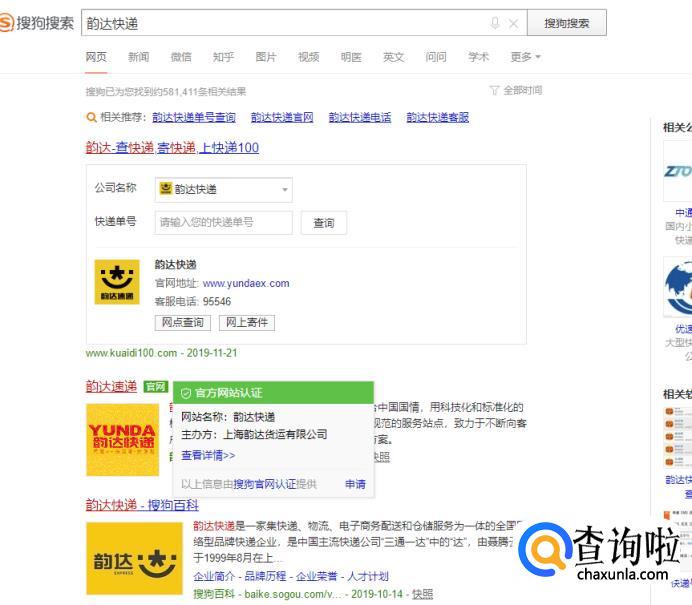Open related link 韵达快递官网
This screenshot has height=605, width=692.
282,117
